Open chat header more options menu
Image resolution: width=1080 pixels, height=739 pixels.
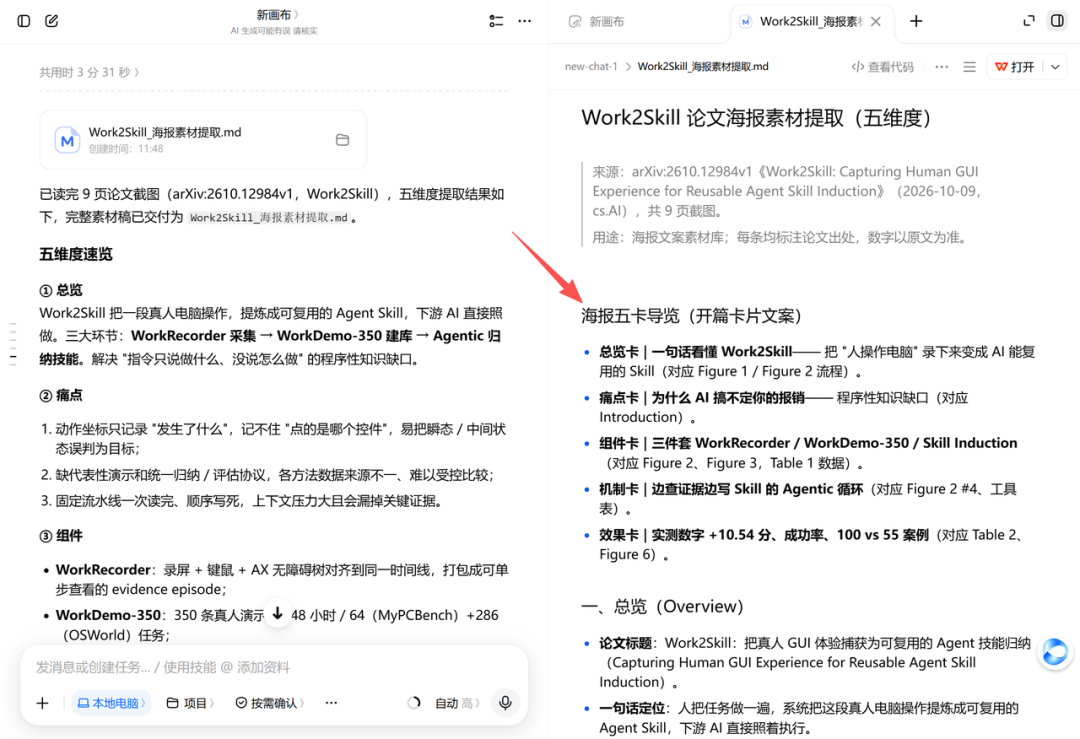pos(525,21)
